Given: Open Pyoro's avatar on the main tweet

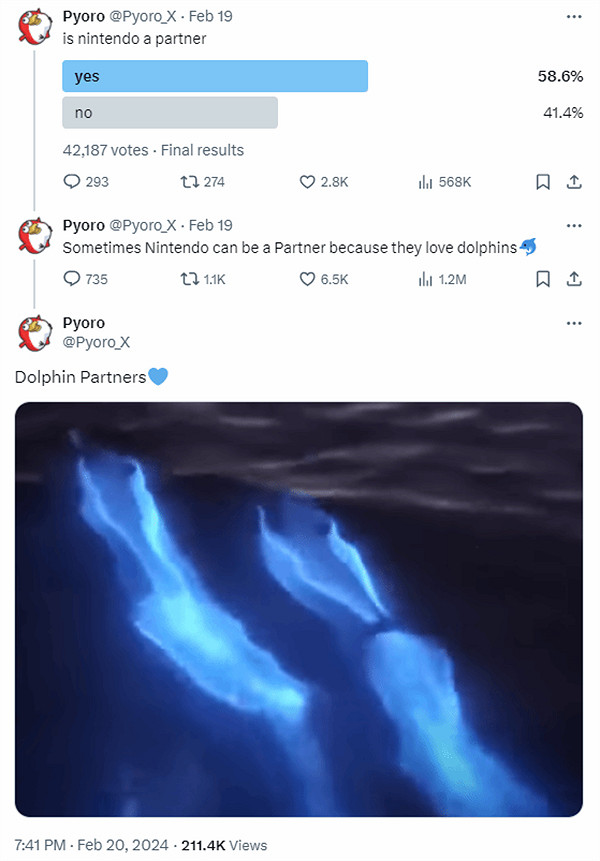Looking at the screenshot, I should (x=36, y=333).
